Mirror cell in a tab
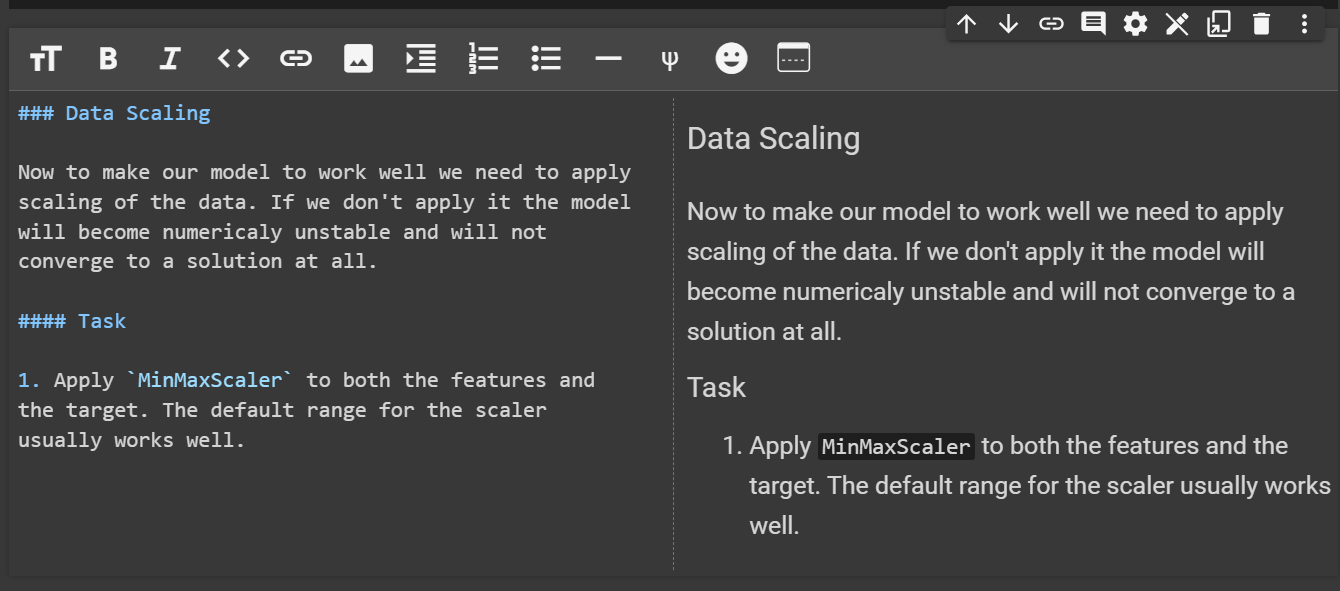 click(x=1219, y=24)
